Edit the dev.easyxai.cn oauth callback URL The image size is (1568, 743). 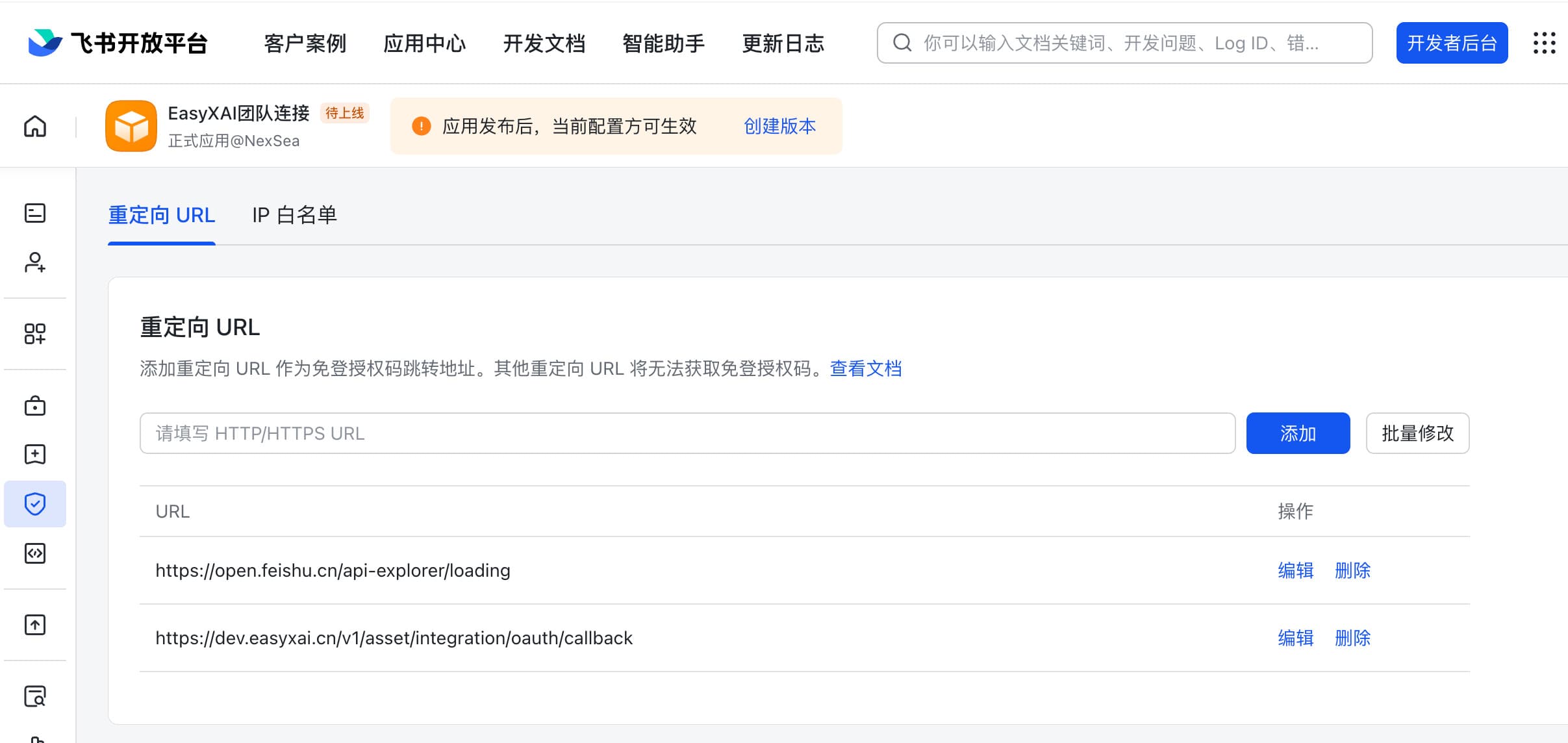point(1296,638)
